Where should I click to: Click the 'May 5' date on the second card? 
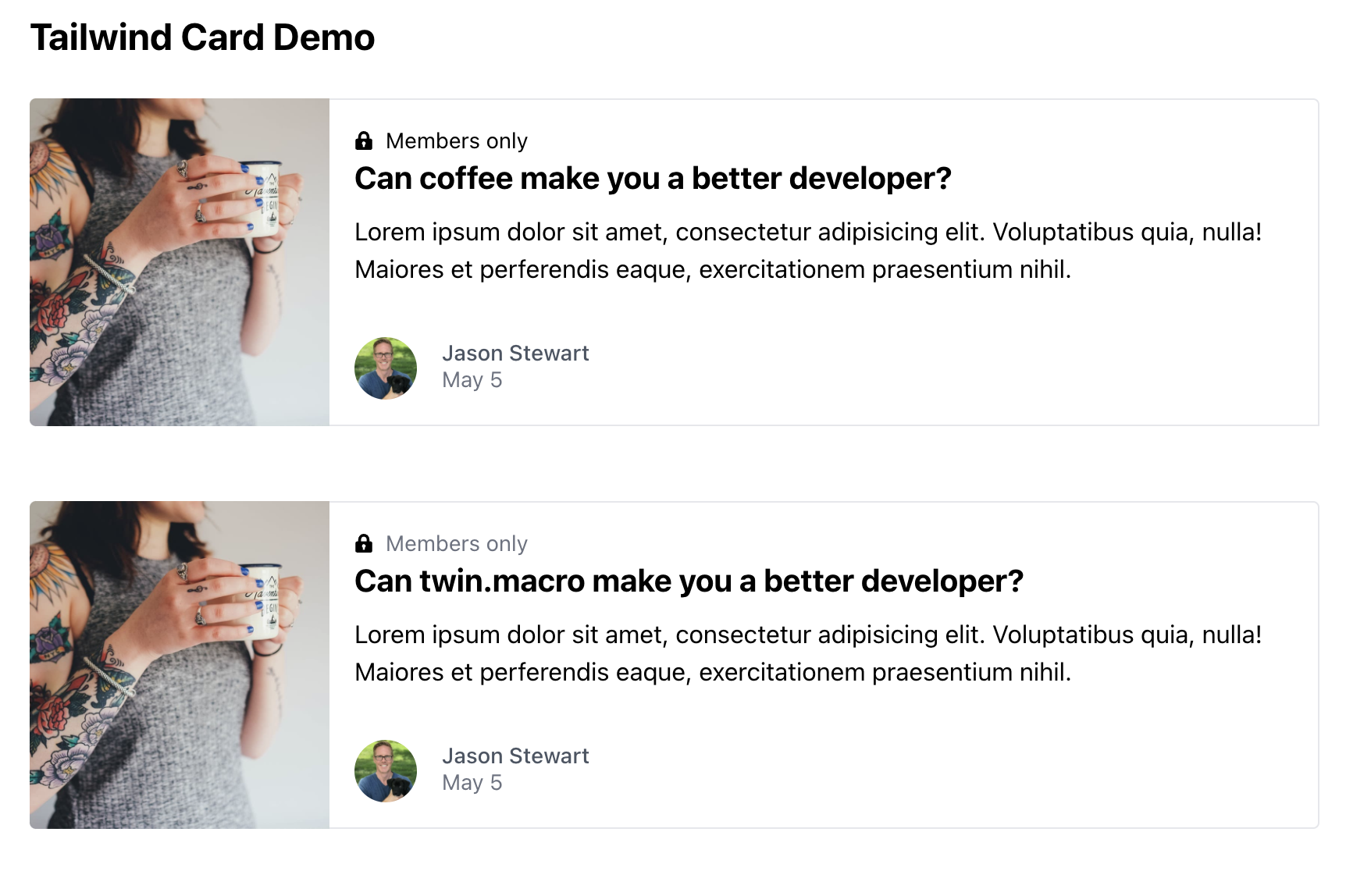(472, 782)
